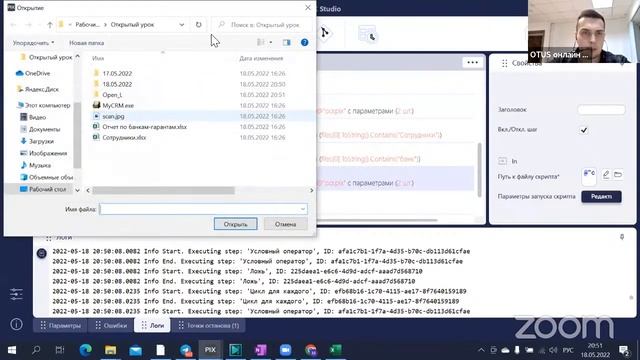Open view options dropdown arrow
The image size is (640, 360).
(271, 42)
